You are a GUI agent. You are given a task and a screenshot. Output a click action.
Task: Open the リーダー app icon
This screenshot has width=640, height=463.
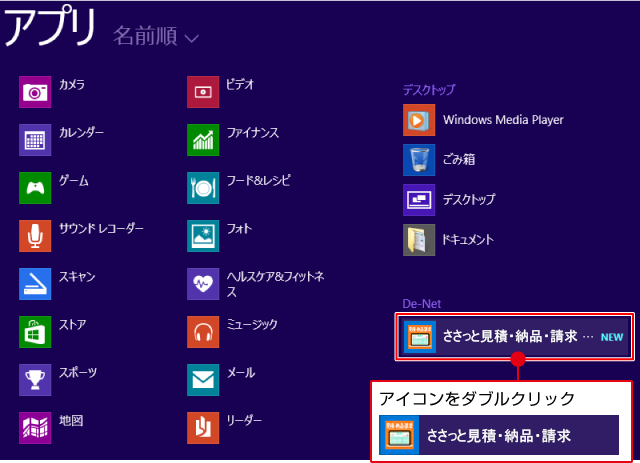pos(203,428)
